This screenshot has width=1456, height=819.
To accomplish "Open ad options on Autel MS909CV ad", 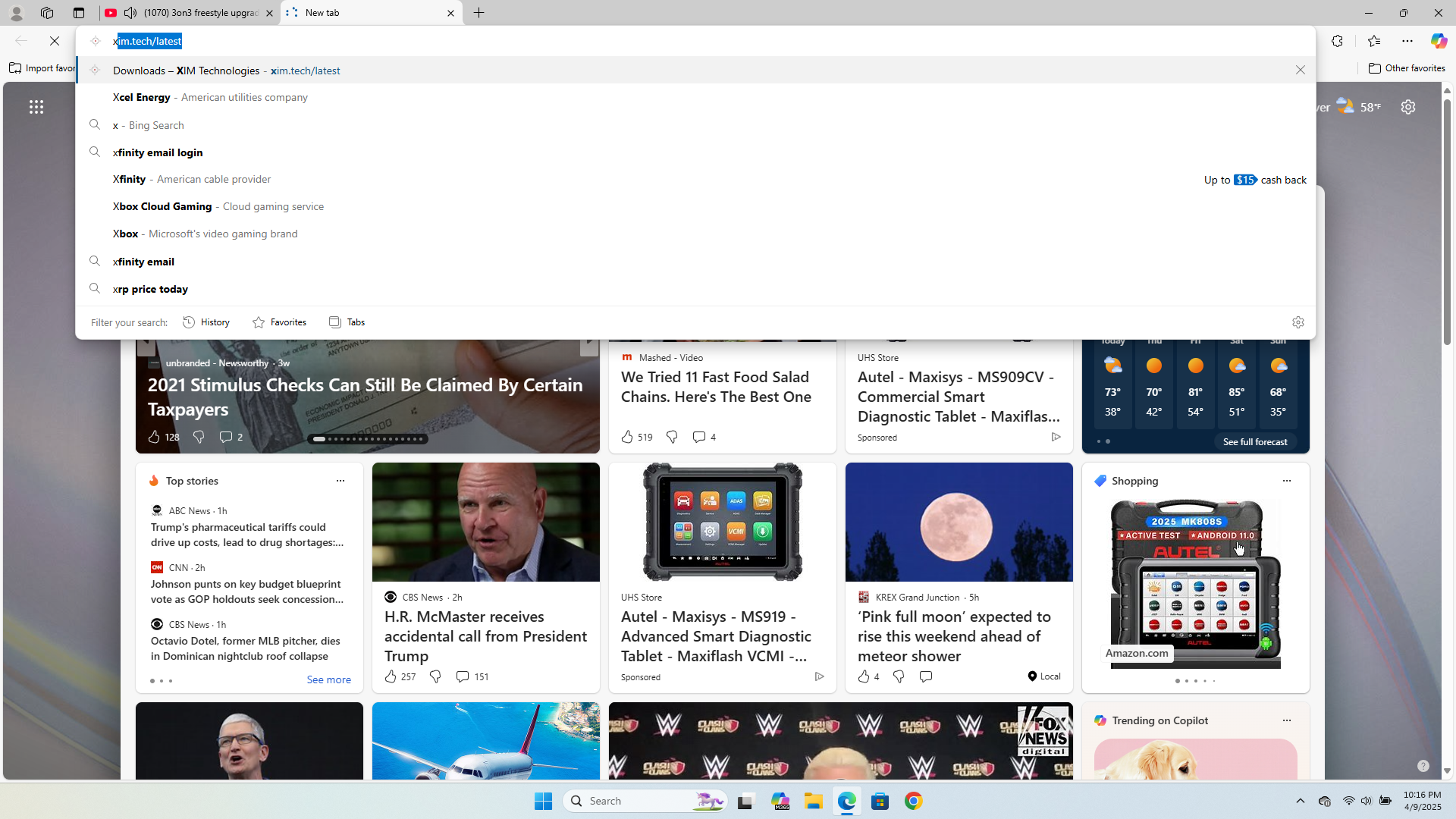I will (x=1056, y=437).
